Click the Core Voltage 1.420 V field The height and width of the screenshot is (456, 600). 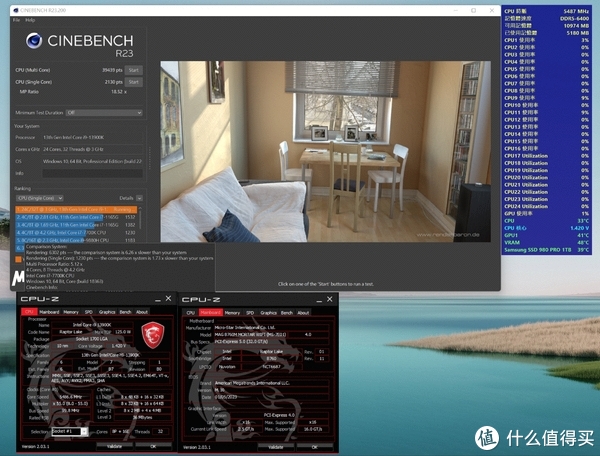pos(119,346)
